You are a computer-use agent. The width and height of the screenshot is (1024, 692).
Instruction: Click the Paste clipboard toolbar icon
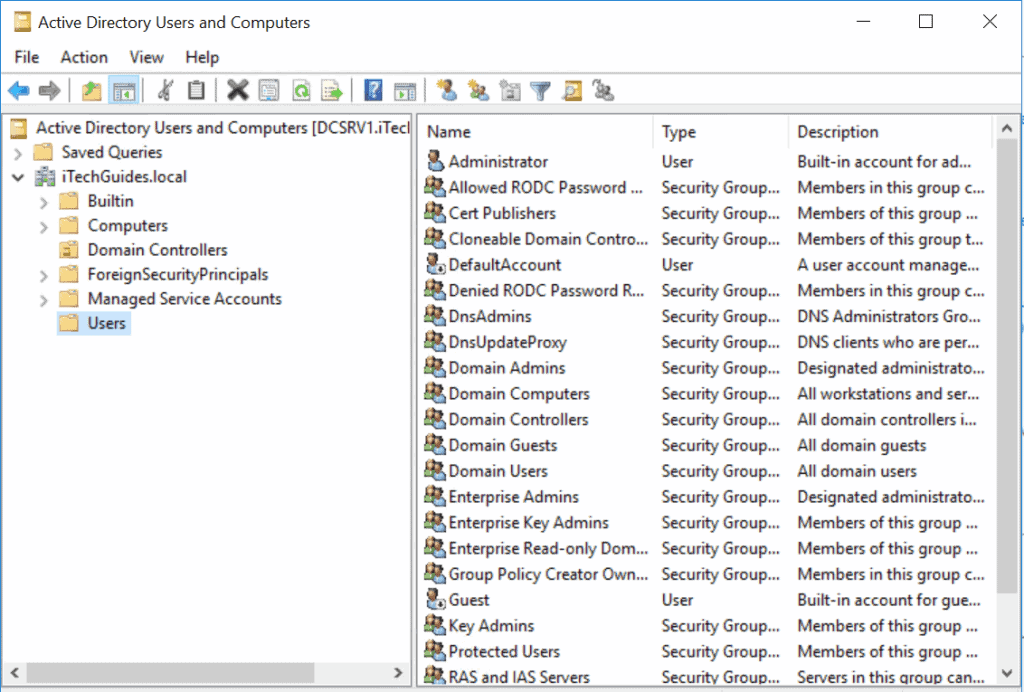pyautogui.click(x=196, y=91)
